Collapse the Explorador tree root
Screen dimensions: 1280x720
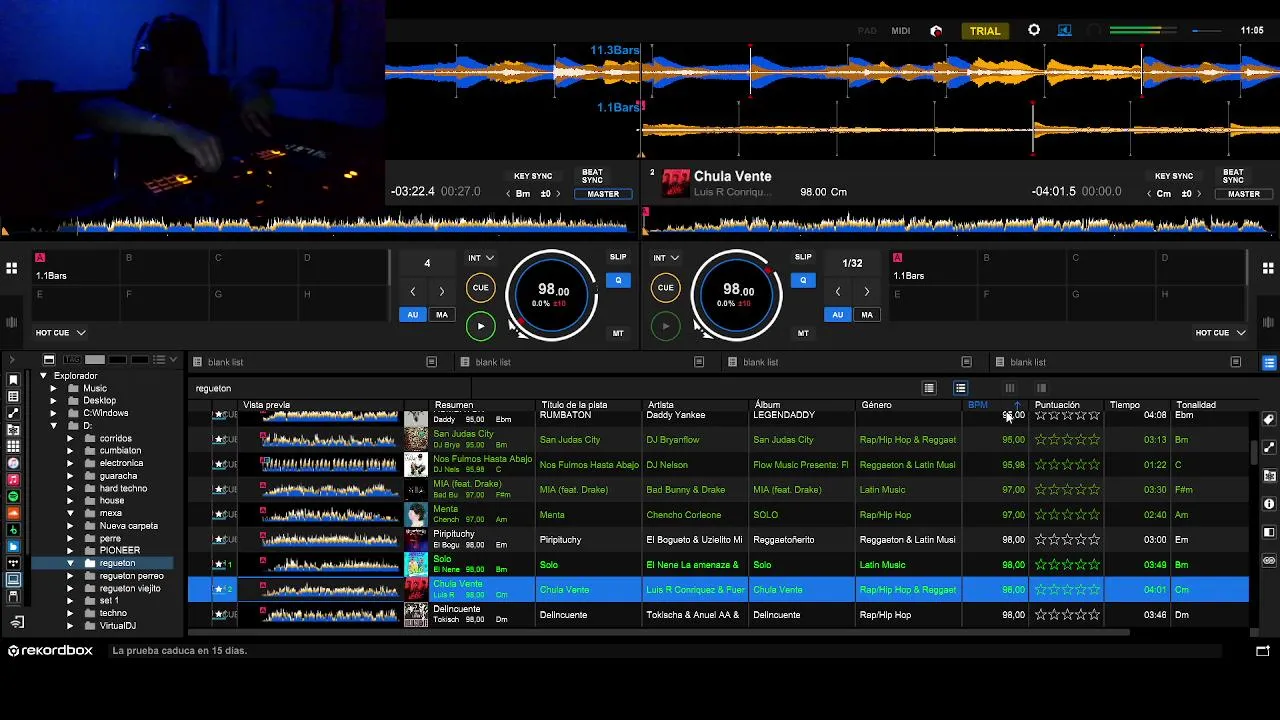click(43, 376)
